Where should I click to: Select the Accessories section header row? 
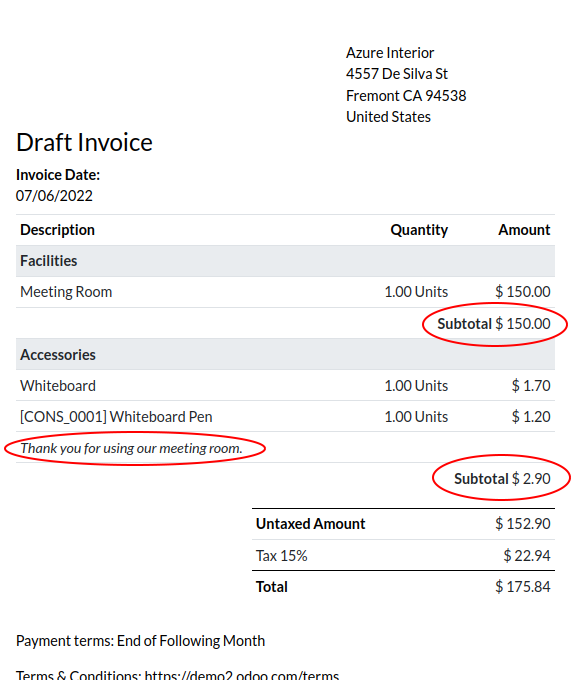click(x=285, y=355)
